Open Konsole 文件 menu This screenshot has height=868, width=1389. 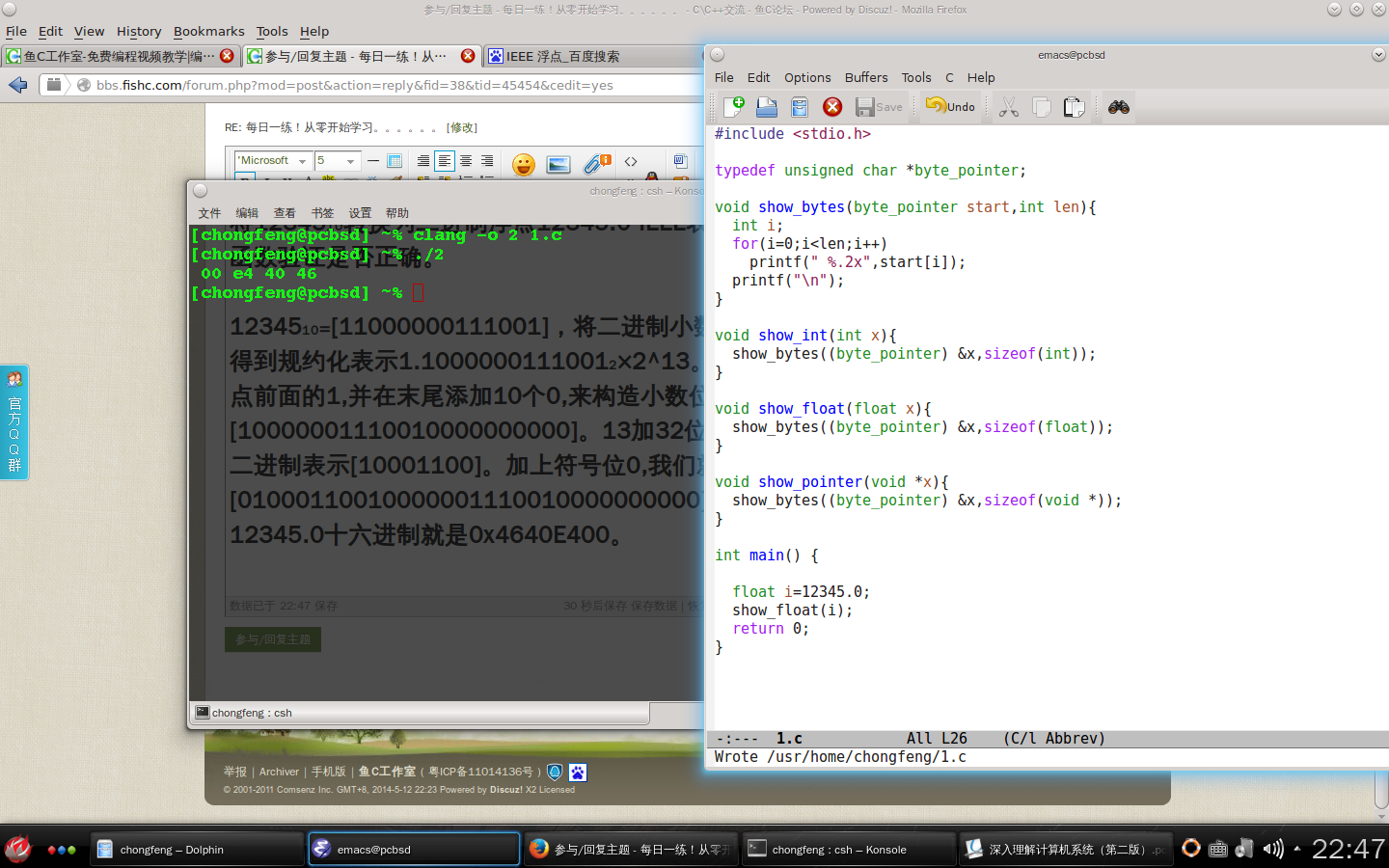point(209,213)
